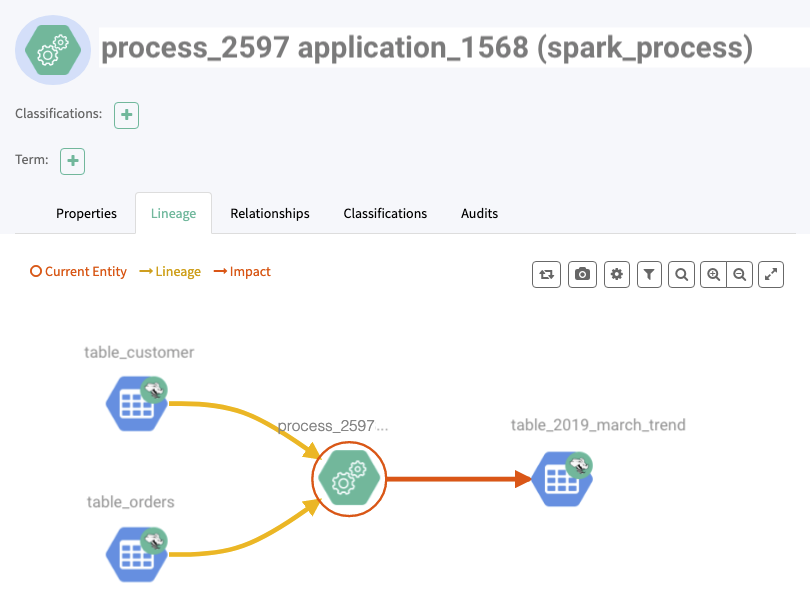Select the table_customer node
Image resolution: width=810 pixels, height=604 pixels.
tap(135, 404)
